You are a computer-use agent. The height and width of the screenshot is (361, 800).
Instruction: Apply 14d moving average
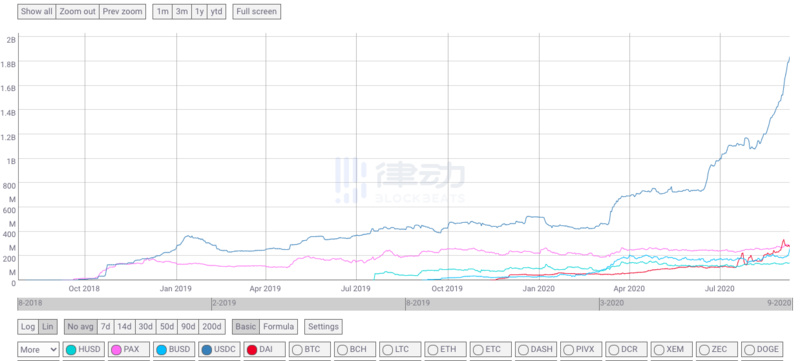click(124, 326)
